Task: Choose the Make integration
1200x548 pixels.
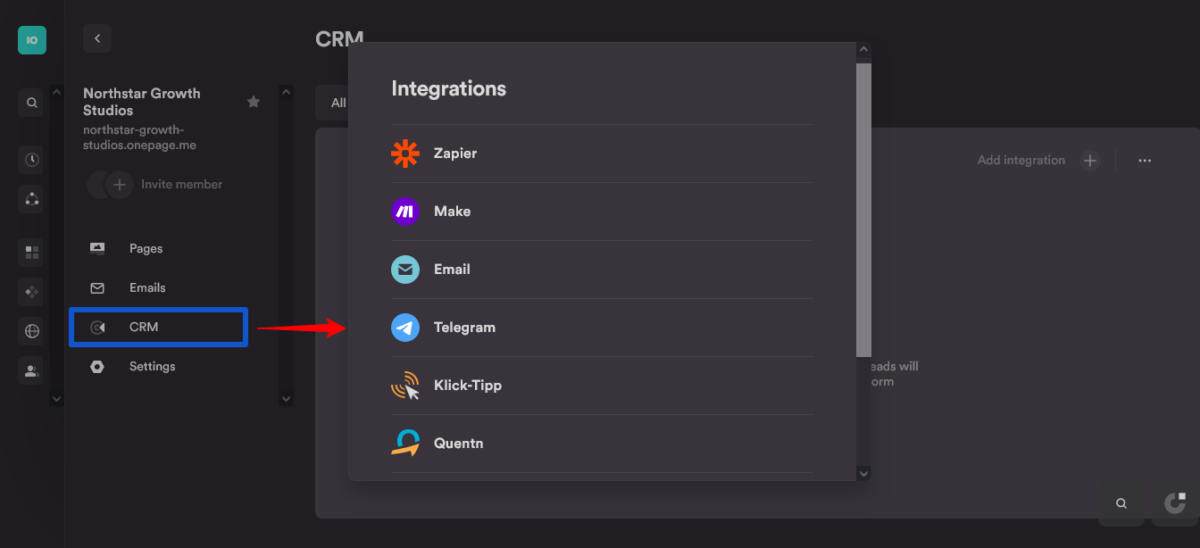Action: [602, 212]
